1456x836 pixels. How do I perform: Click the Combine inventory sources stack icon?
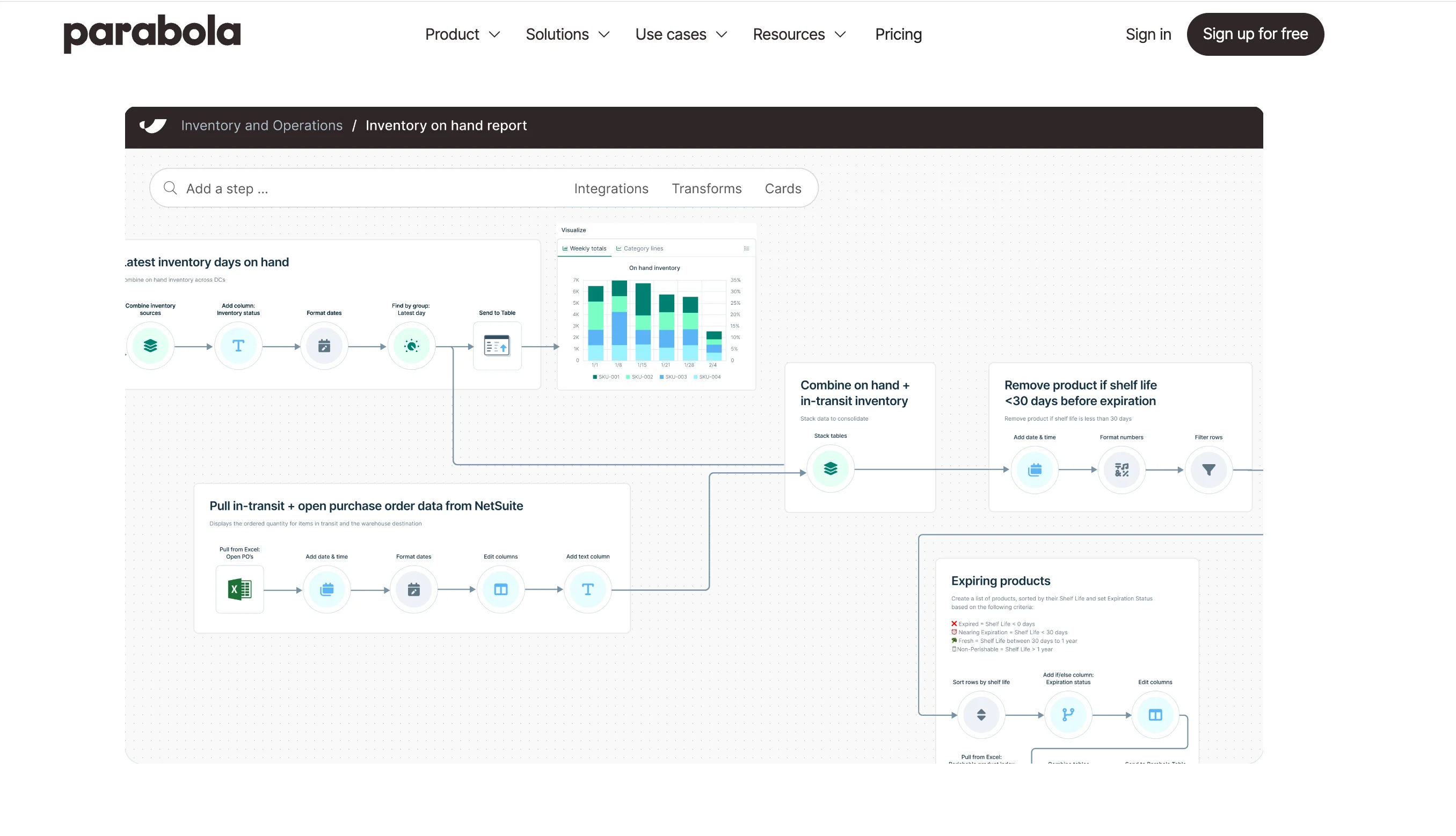pos(150,346)
